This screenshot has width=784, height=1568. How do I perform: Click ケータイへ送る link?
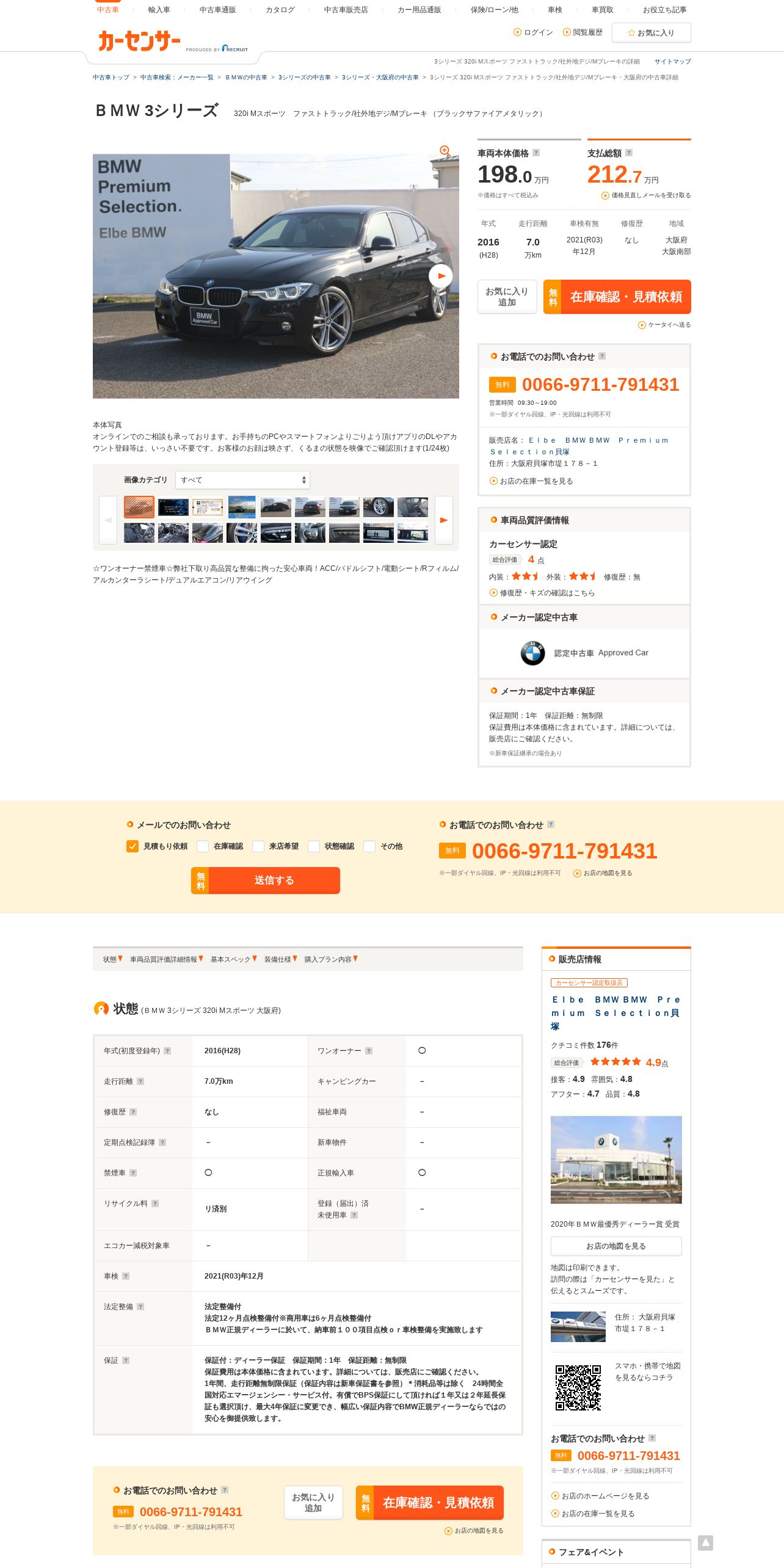(665, 325)
